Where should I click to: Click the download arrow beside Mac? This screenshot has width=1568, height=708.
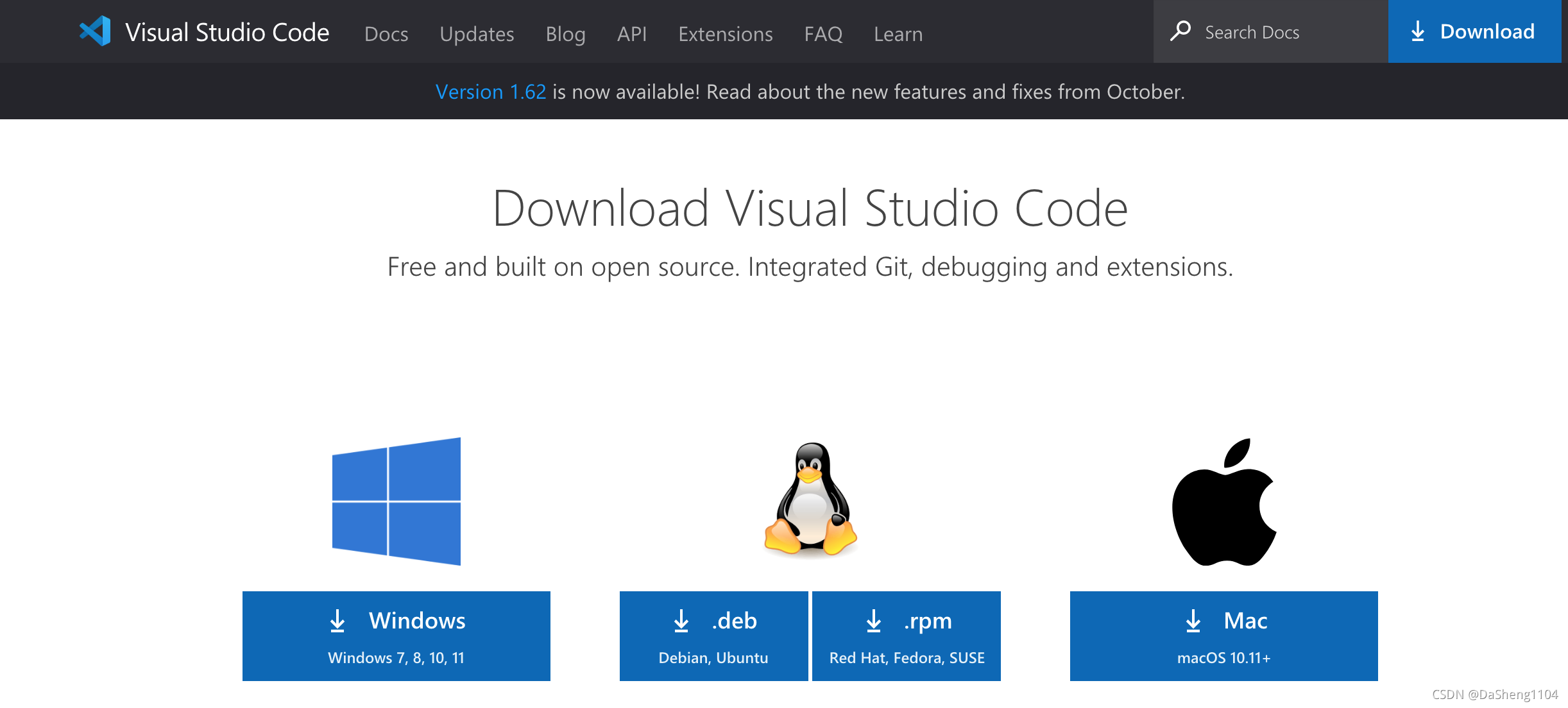point(1193,621)
